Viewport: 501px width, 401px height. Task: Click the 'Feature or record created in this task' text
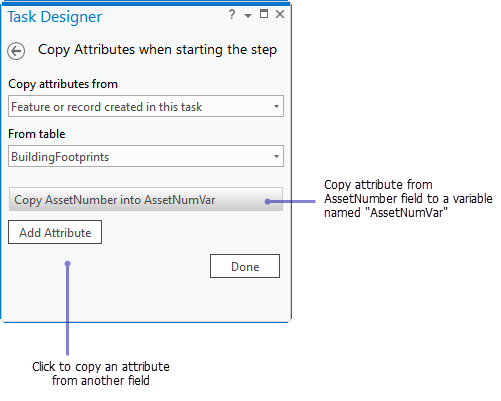coord(107,107)
